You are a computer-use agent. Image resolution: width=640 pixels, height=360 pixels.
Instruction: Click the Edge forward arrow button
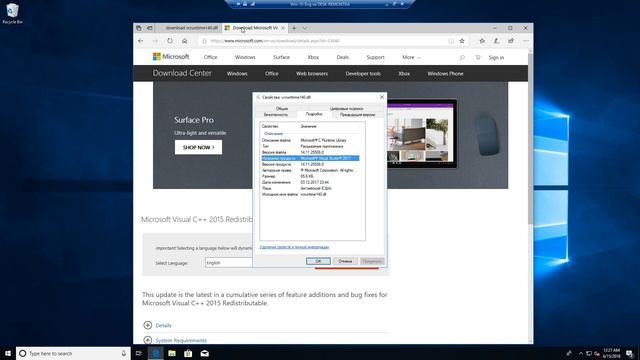pos(155,41)
